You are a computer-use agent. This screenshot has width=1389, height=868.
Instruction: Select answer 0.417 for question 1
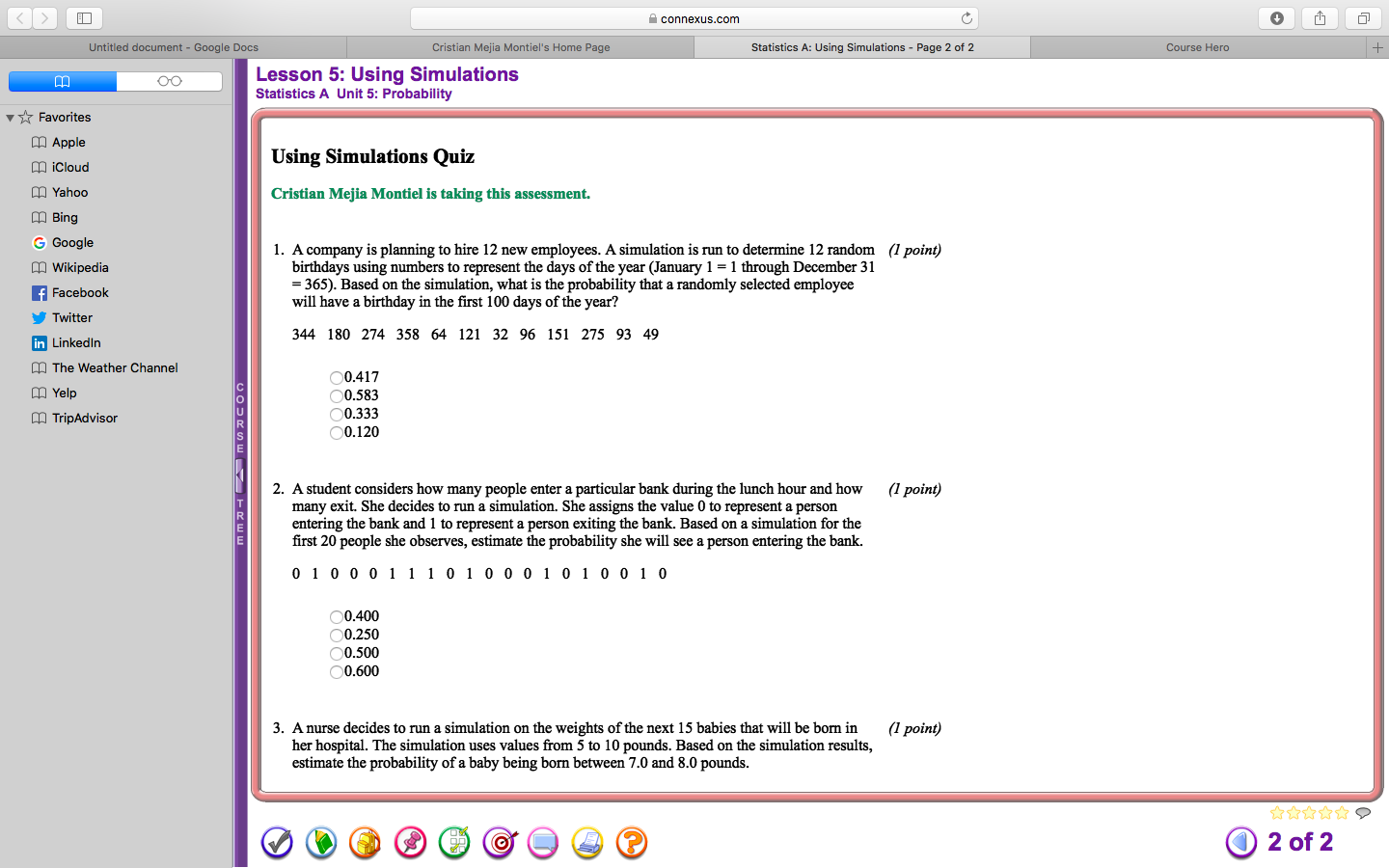[x=336, y=377]
